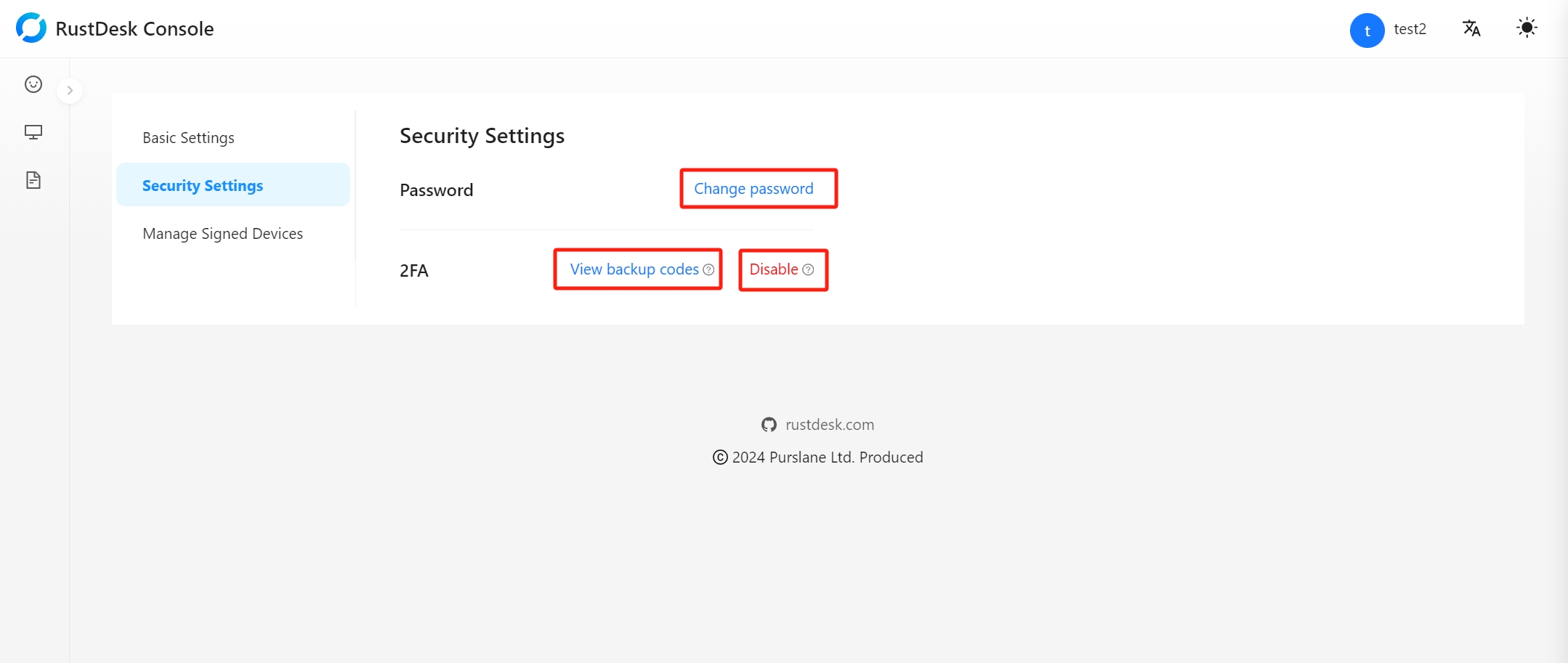Expand the sidebar with the chevron arrow

point(70,91)
